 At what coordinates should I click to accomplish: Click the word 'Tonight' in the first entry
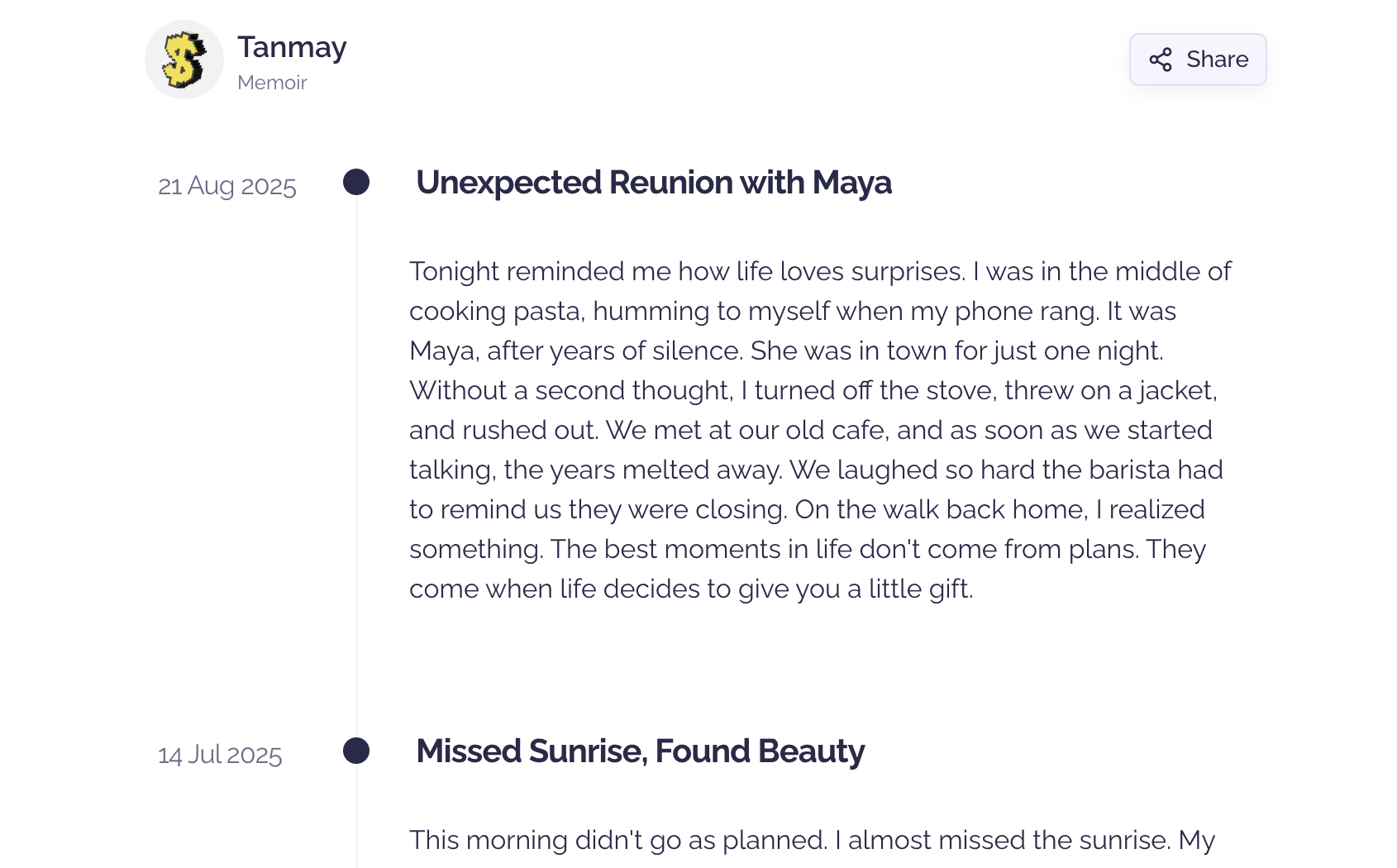454,271
